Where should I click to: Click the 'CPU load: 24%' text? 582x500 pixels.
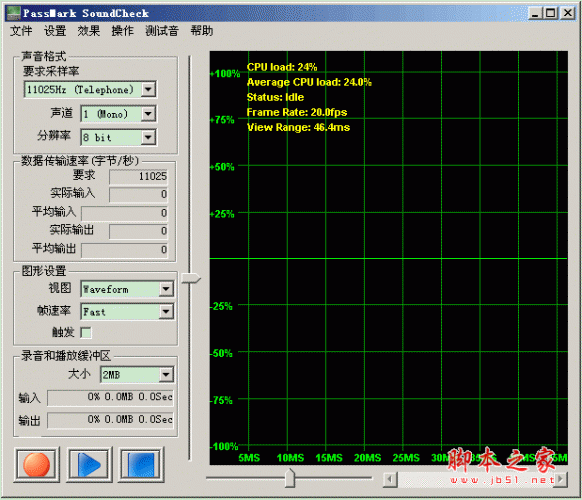[x=282, y=67]
